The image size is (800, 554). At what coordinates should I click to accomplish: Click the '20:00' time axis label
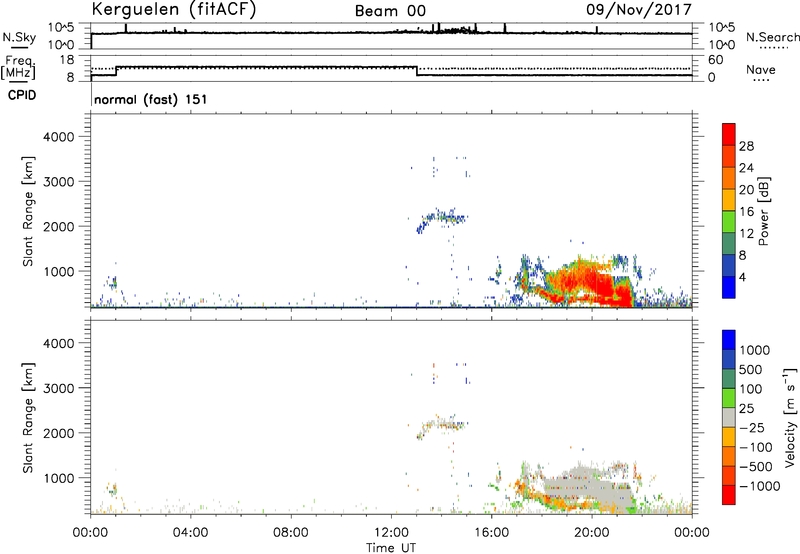point(591,533)
